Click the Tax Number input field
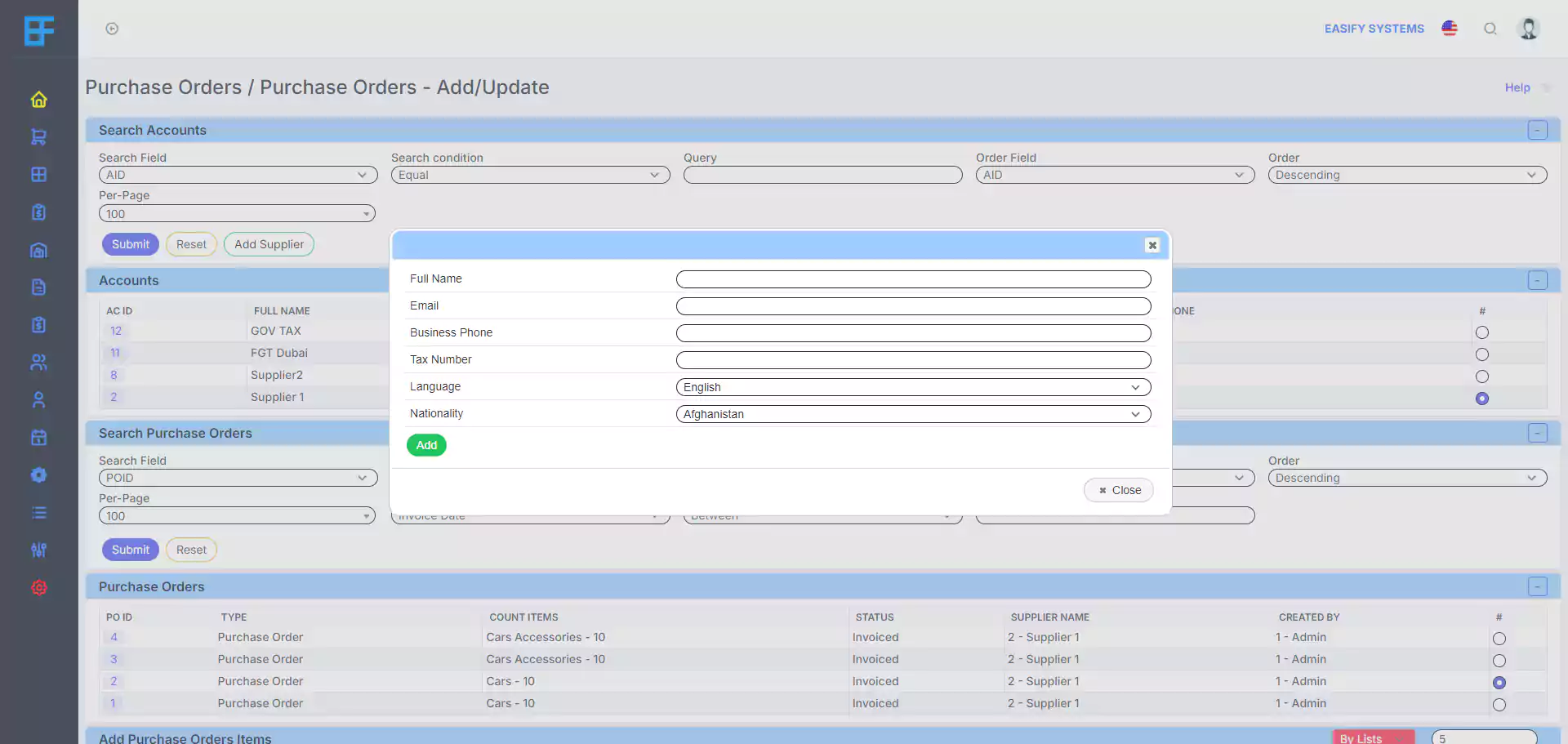This screenshot has height=744, width=1568. 913,360
